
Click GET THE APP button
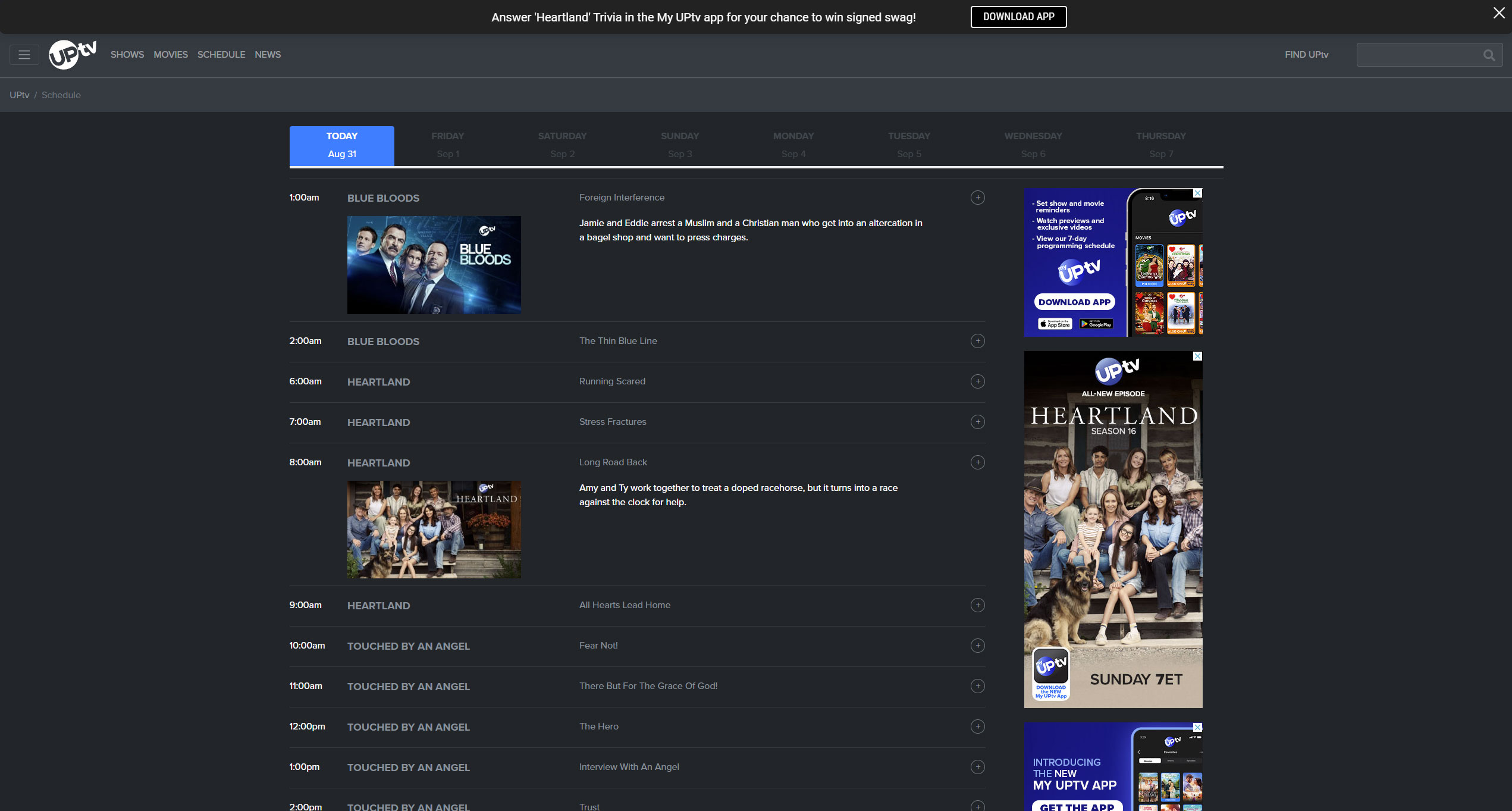(1077, 806)
